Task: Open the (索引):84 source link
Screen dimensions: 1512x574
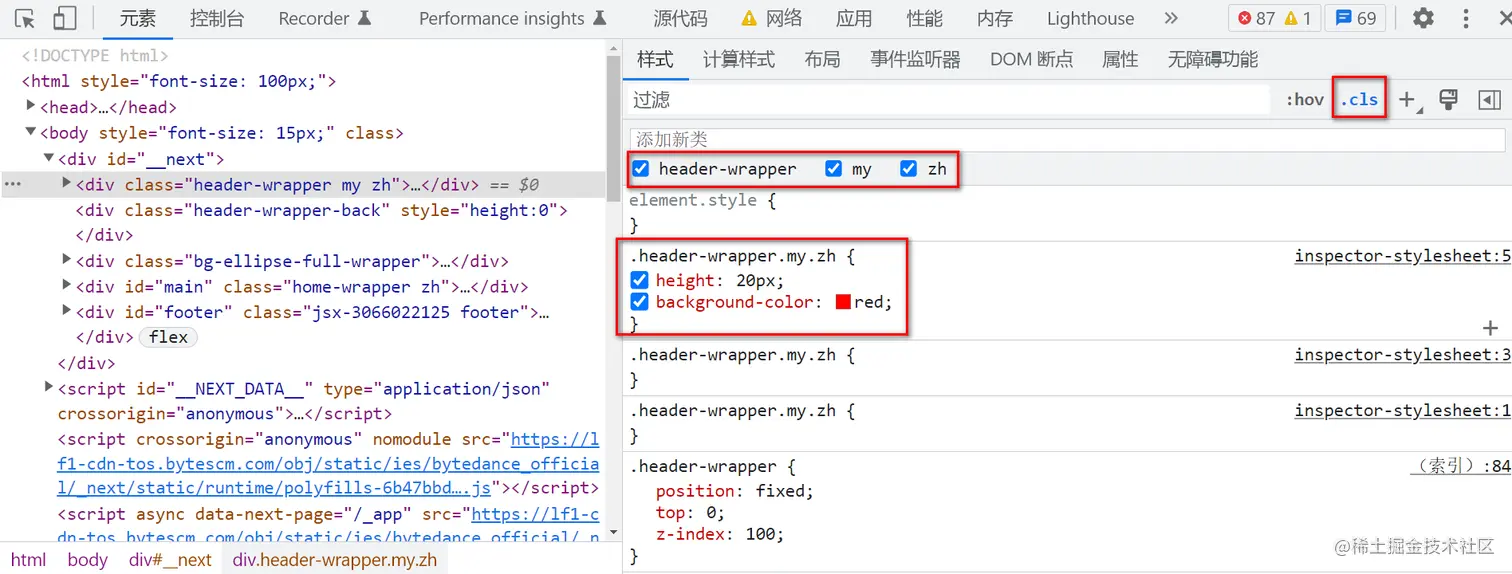Action: tap(1460, 466)
